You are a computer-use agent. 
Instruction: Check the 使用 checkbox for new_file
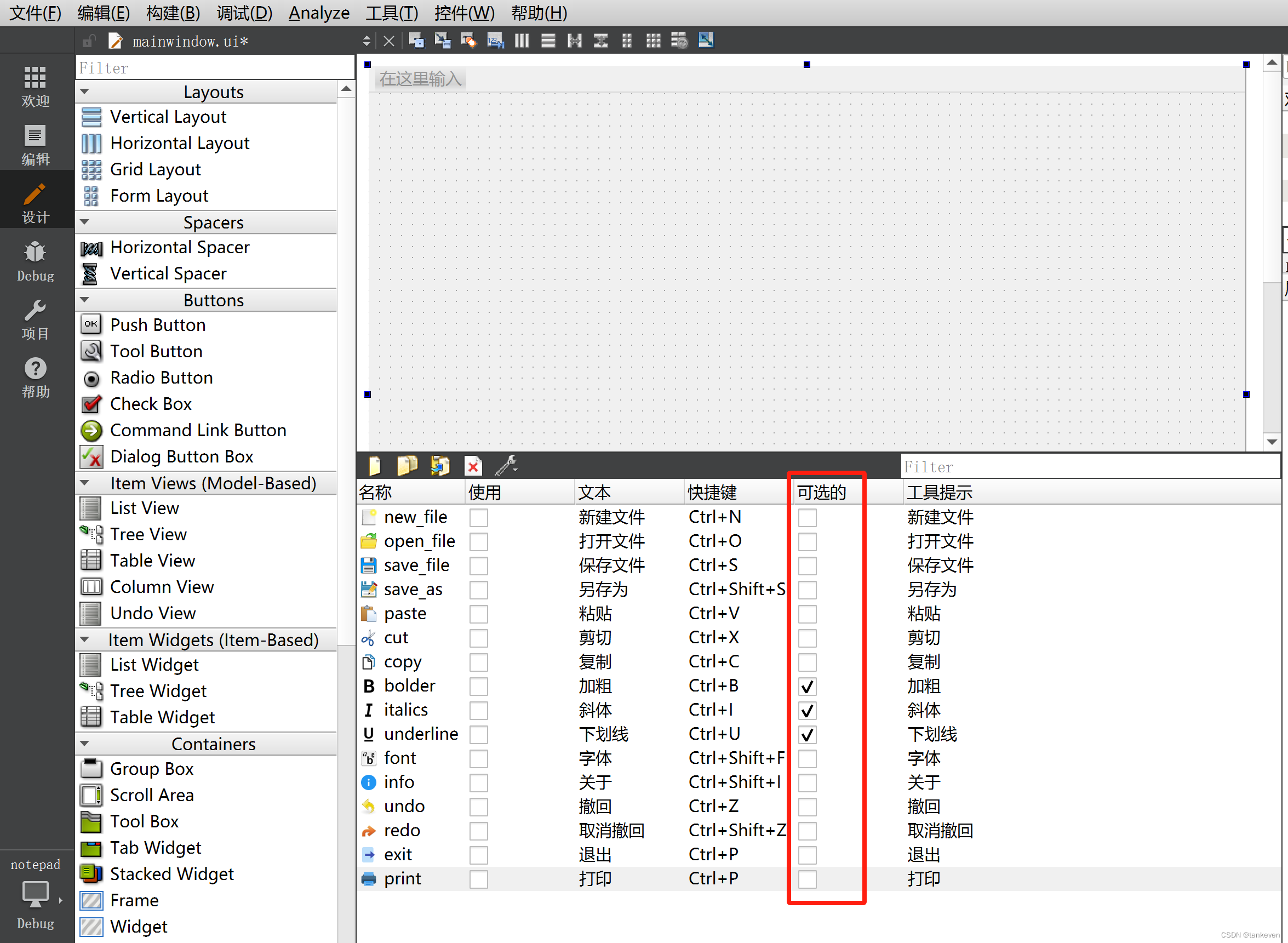coord(479,517)
